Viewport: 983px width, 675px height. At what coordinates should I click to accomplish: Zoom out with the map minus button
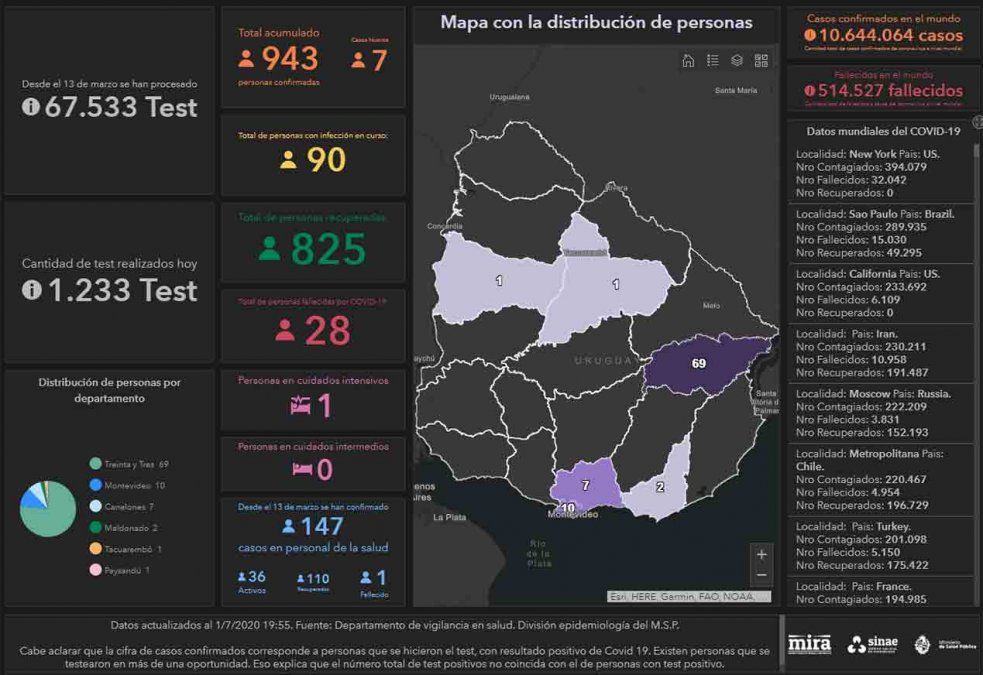click(762, 575)
